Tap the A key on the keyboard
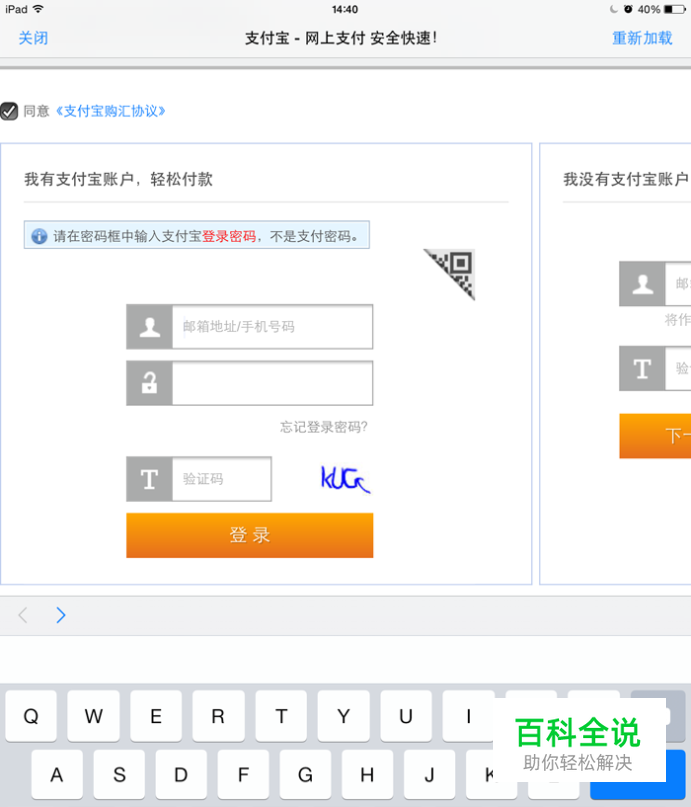The width and height of the screenshot is (691, 807). (57, 775)
